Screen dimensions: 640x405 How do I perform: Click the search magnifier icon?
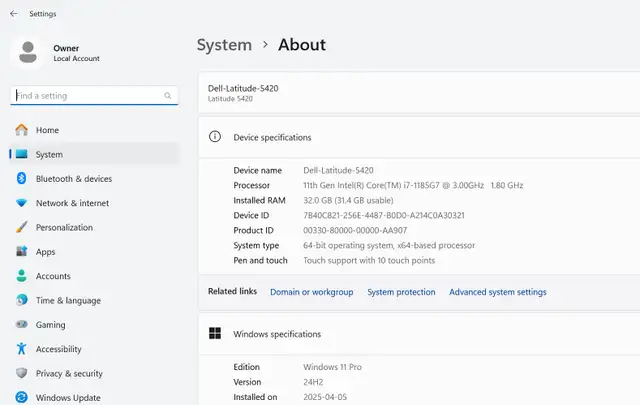coord(167,96)
